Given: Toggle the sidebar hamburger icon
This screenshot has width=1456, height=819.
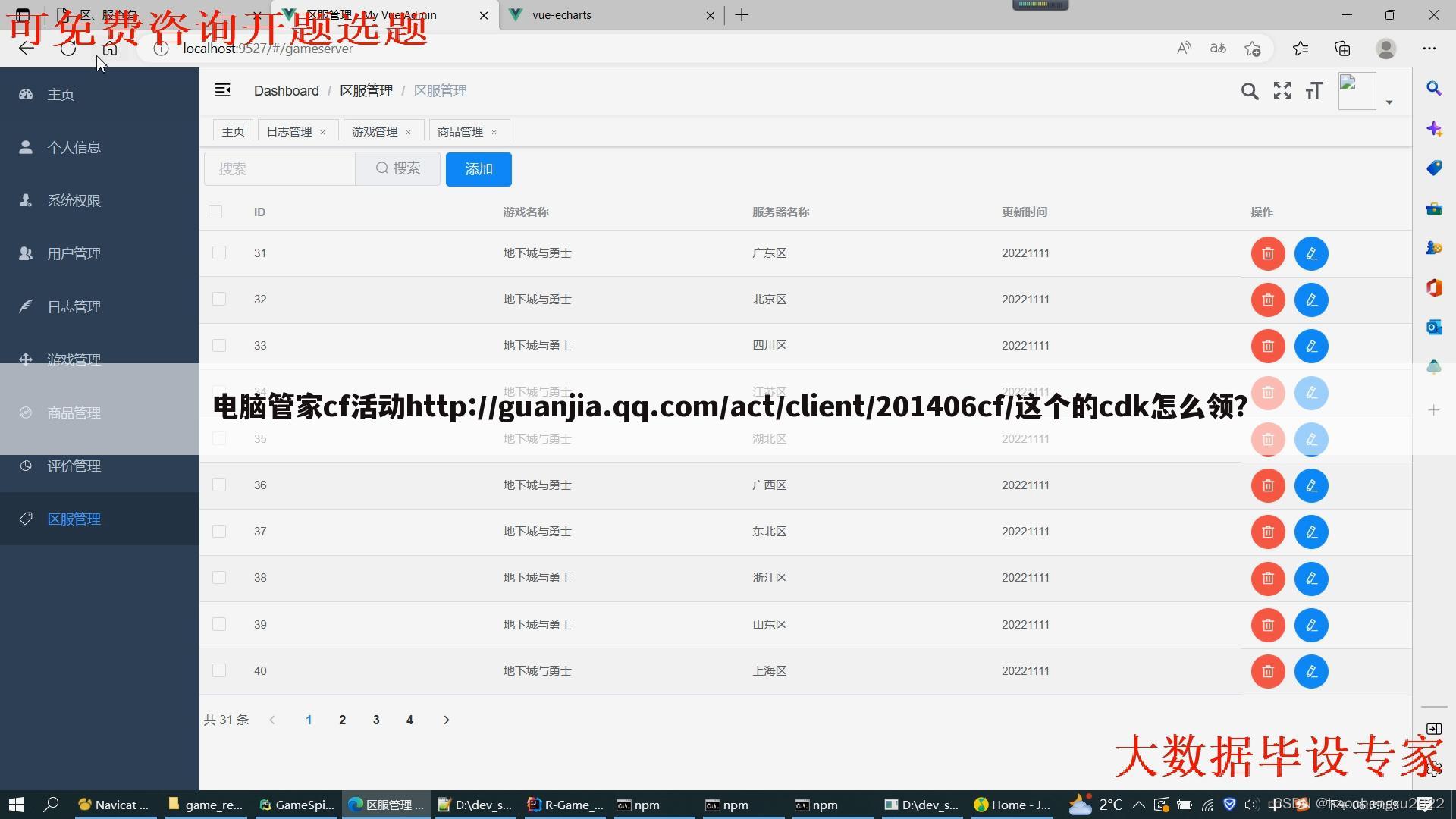Looking at the screenshot, I should coord(222,90).
